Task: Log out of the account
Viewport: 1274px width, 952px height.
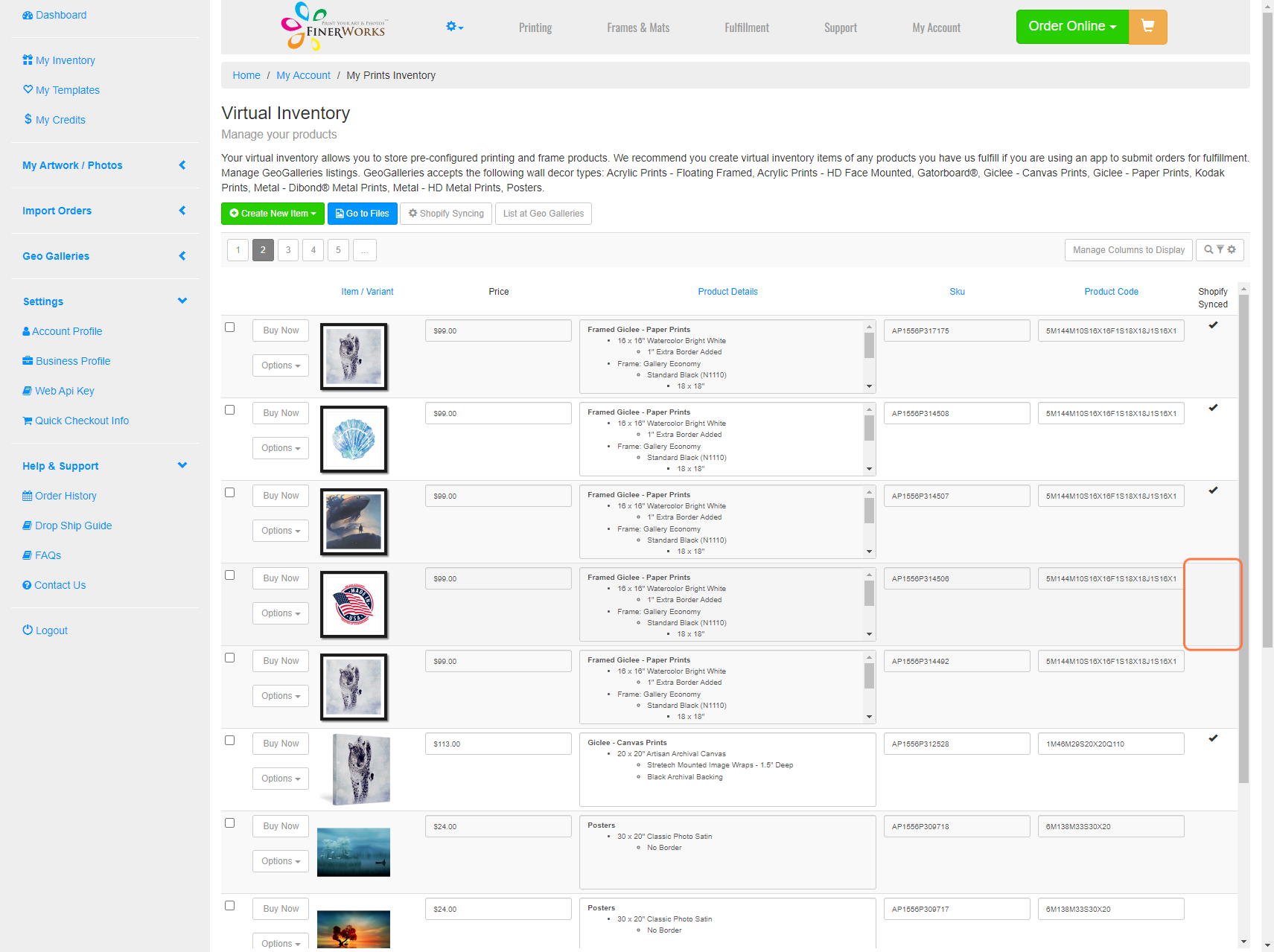Action: coord(45,630)
